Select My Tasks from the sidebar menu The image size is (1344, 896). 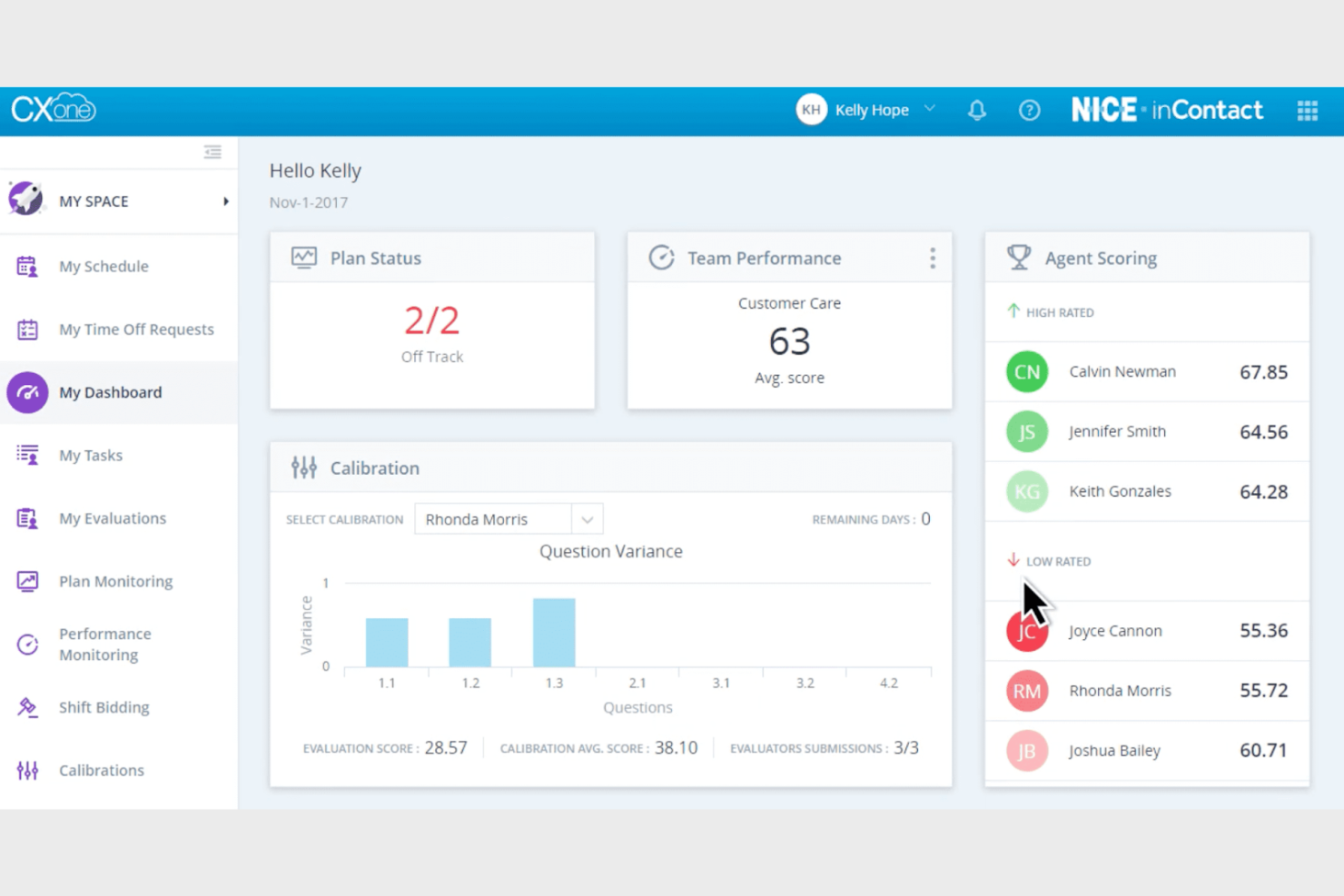point(91,455)
